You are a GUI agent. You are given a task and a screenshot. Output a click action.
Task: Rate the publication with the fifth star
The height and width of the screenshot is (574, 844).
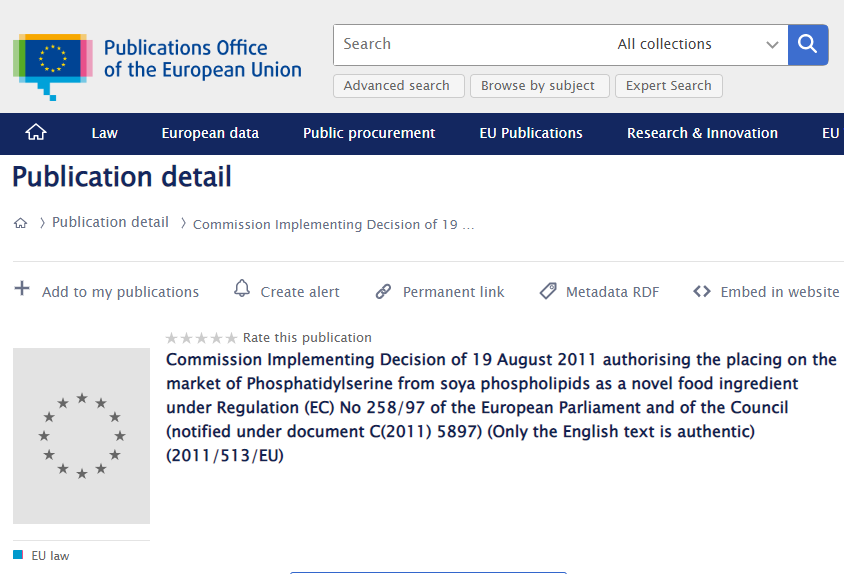(231, 338)
